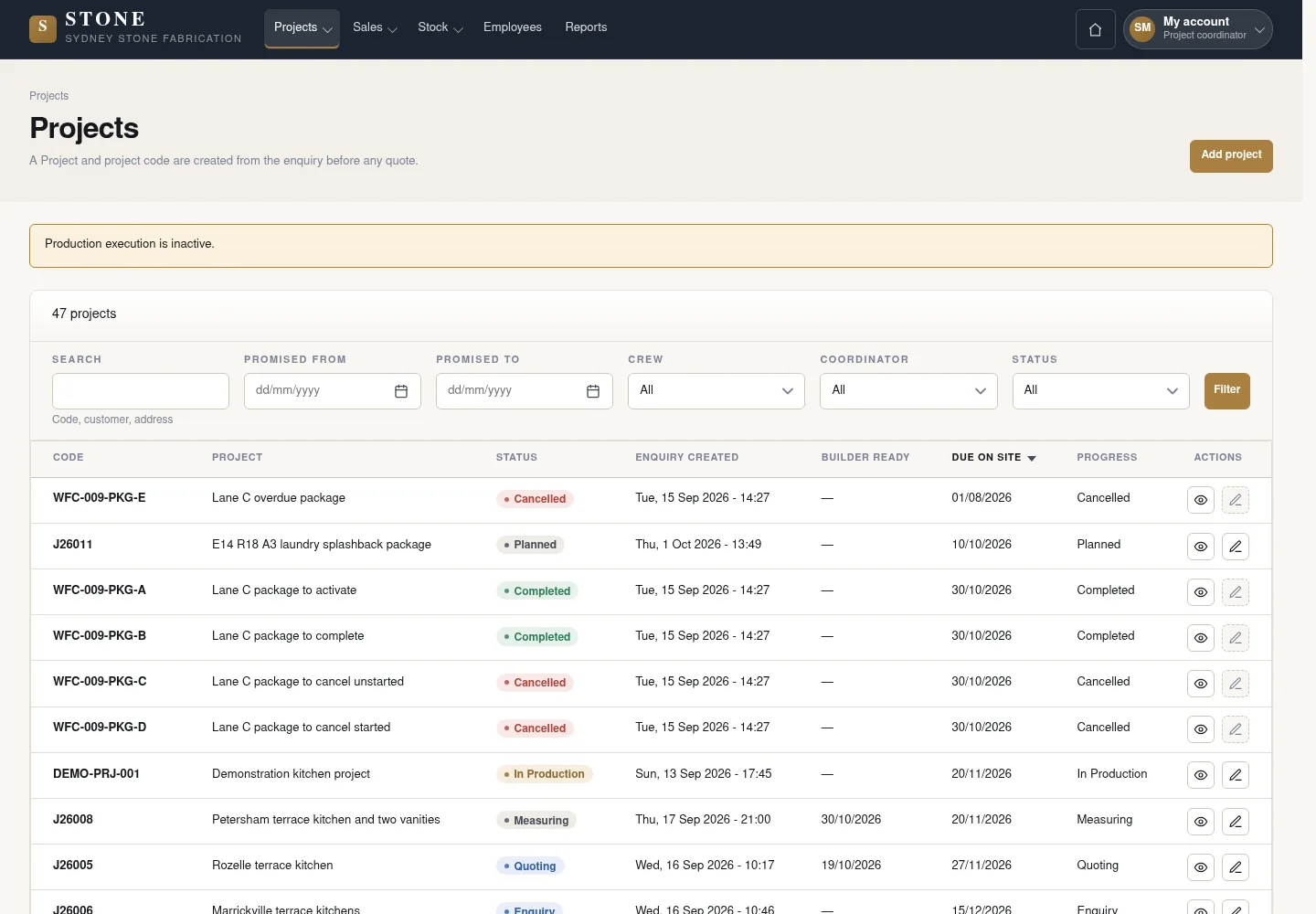Screen dimensions: 1316x914
Task: Open the Stock navigation menu
Action: point(440,27)
